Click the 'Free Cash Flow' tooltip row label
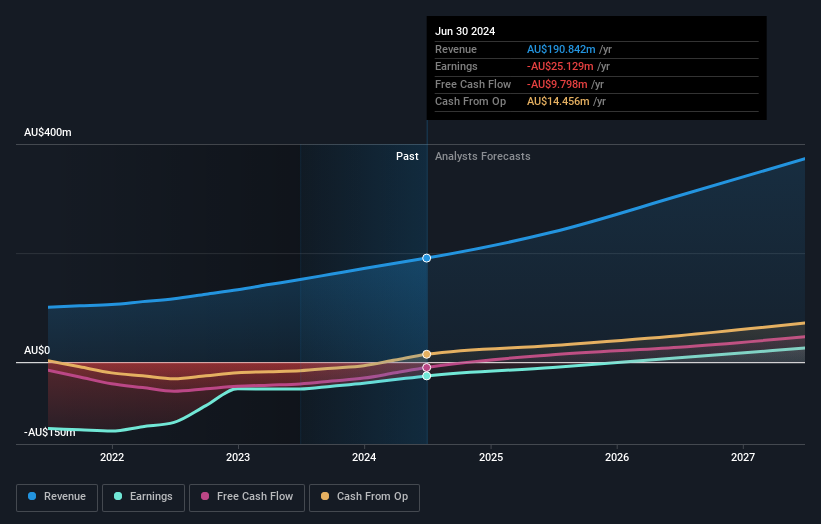 coord(473,84)
